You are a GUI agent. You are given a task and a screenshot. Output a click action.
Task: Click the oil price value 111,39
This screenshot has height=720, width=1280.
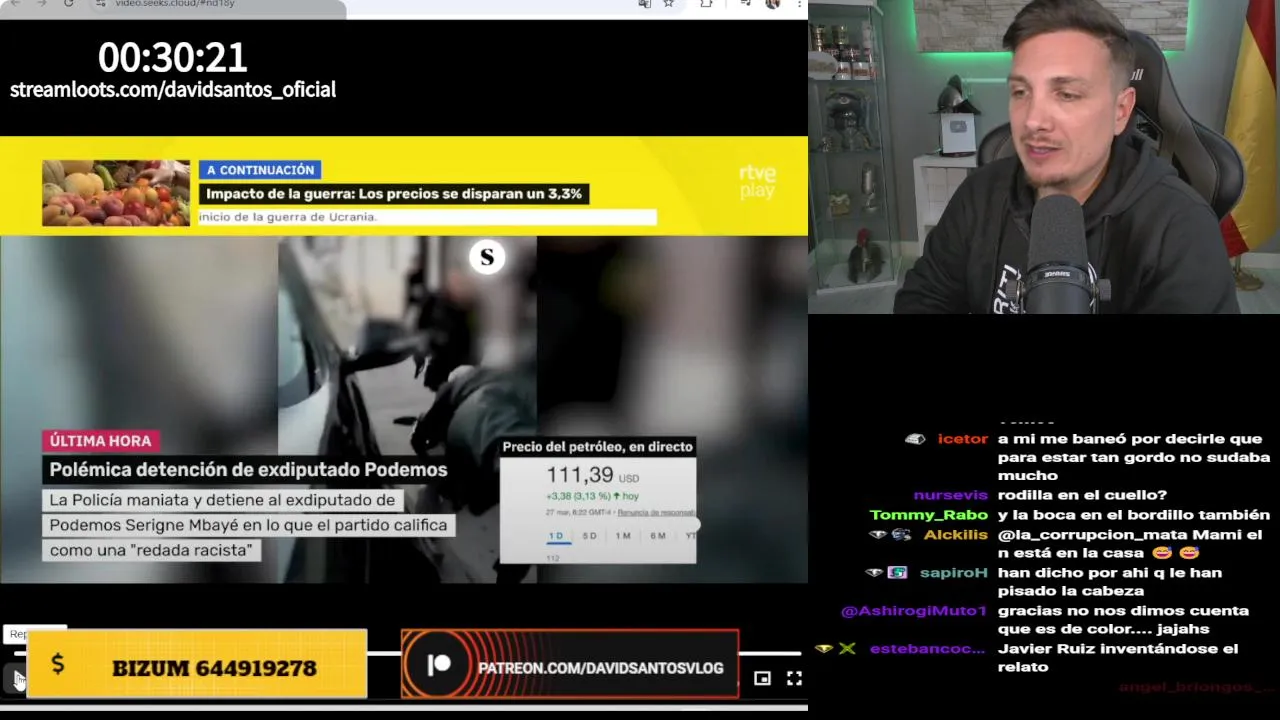pos(580,475)
